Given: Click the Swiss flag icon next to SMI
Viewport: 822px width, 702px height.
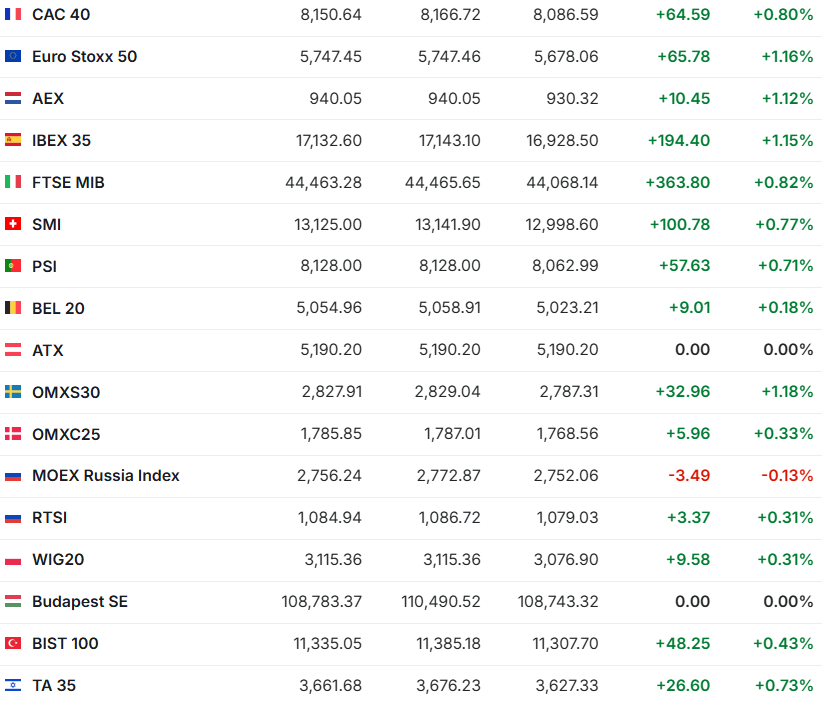Looking at the screenshot, I should (x=13, y=225).
